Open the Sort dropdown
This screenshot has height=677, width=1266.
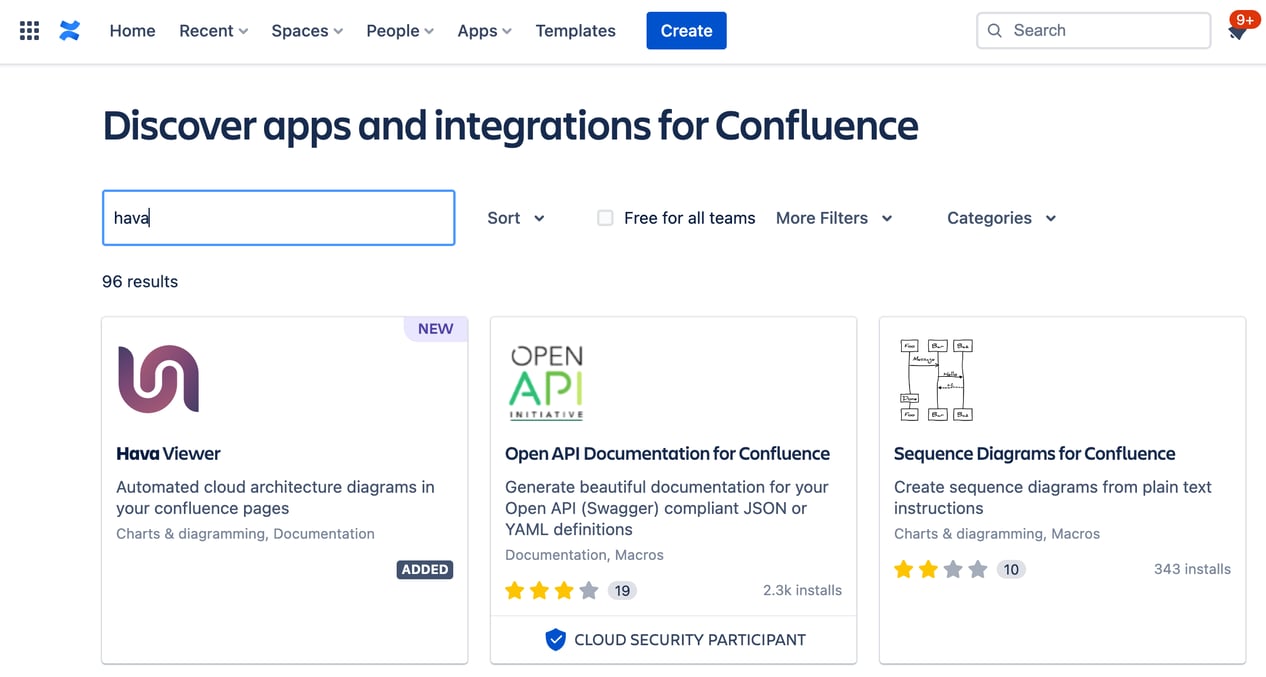pos(515,218)
